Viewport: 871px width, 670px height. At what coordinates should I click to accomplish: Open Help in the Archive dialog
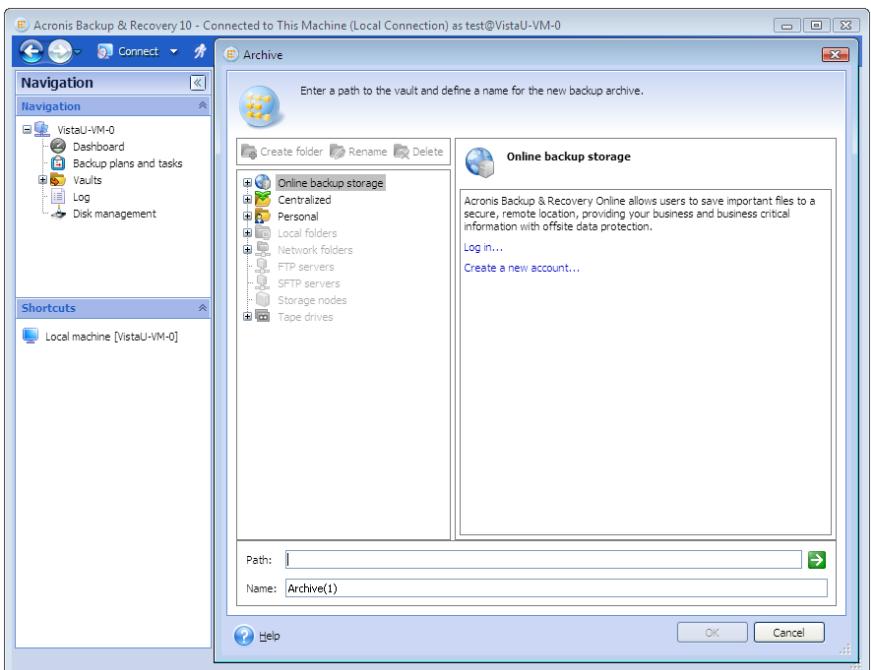(269, 636)
